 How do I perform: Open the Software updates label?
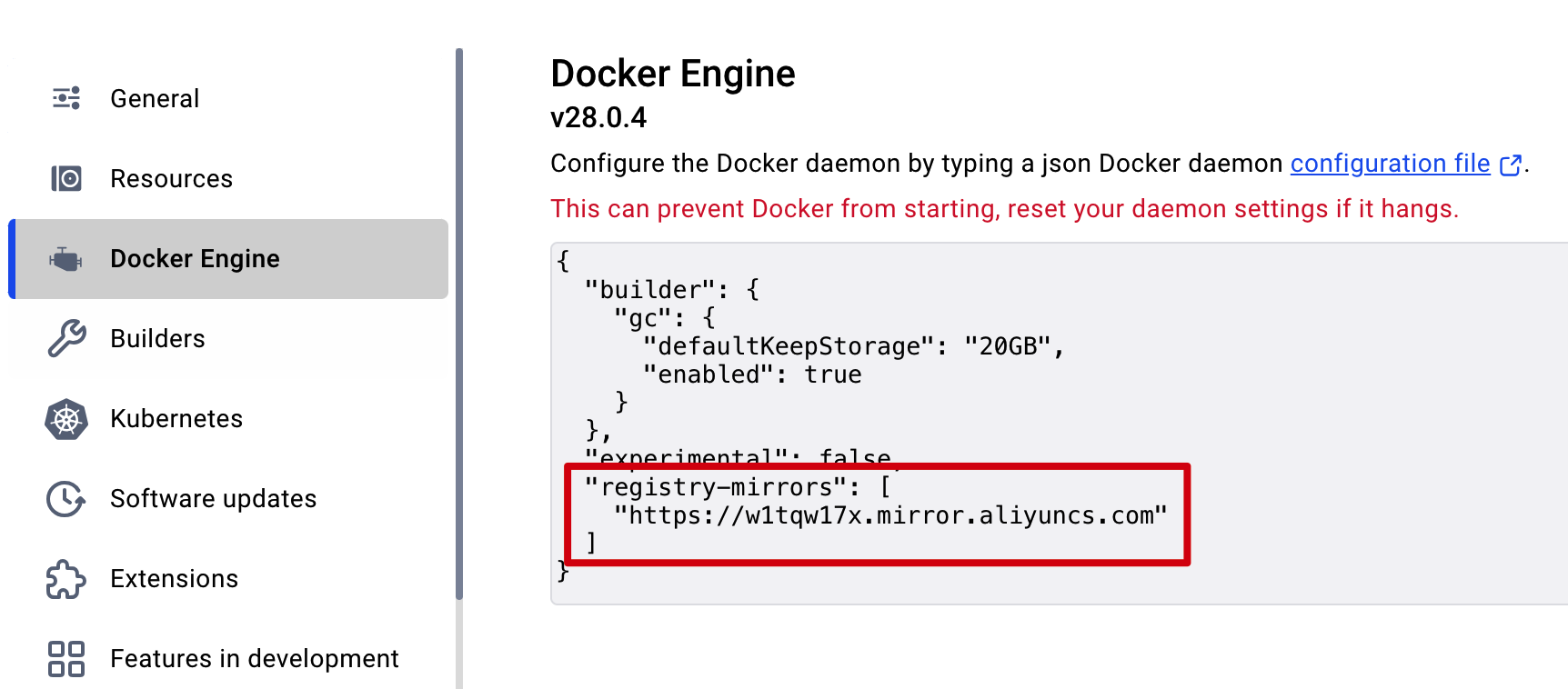click(x=213, y=498)
